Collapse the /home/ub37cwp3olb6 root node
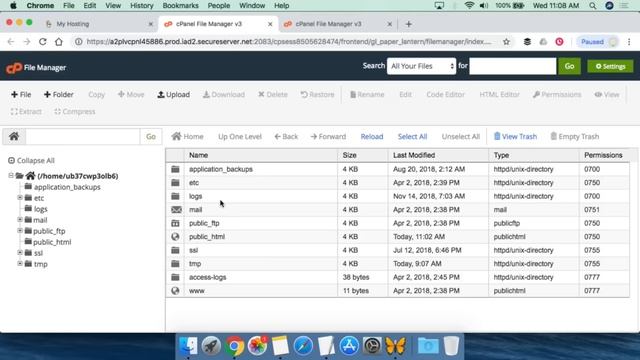 (x=11, y=176)
